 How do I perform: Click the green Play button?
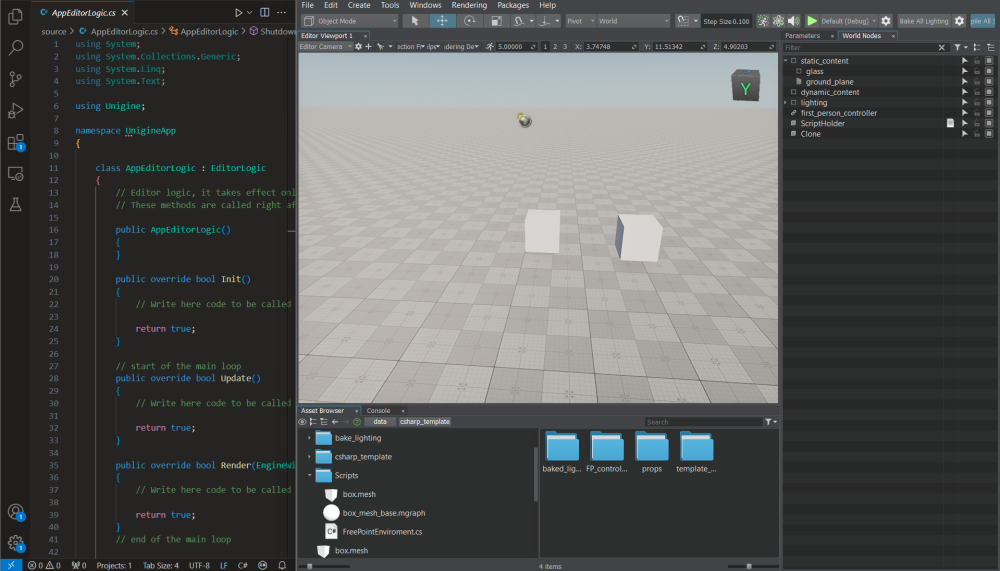[812, 21]
